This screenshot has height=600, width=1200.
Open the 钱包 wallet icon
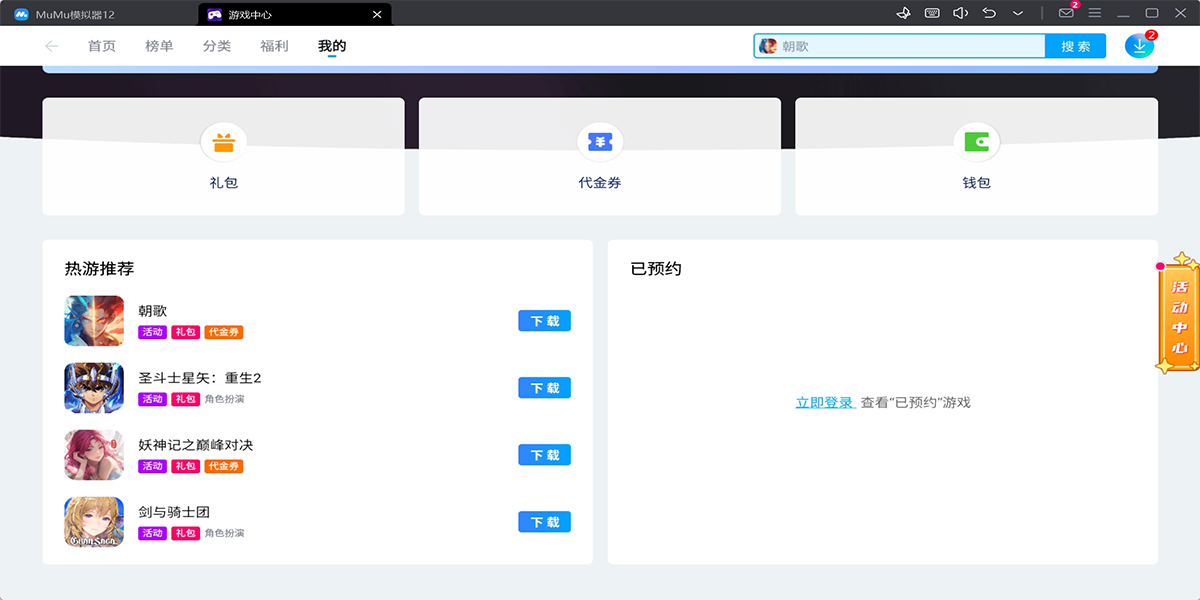[976, 143]
